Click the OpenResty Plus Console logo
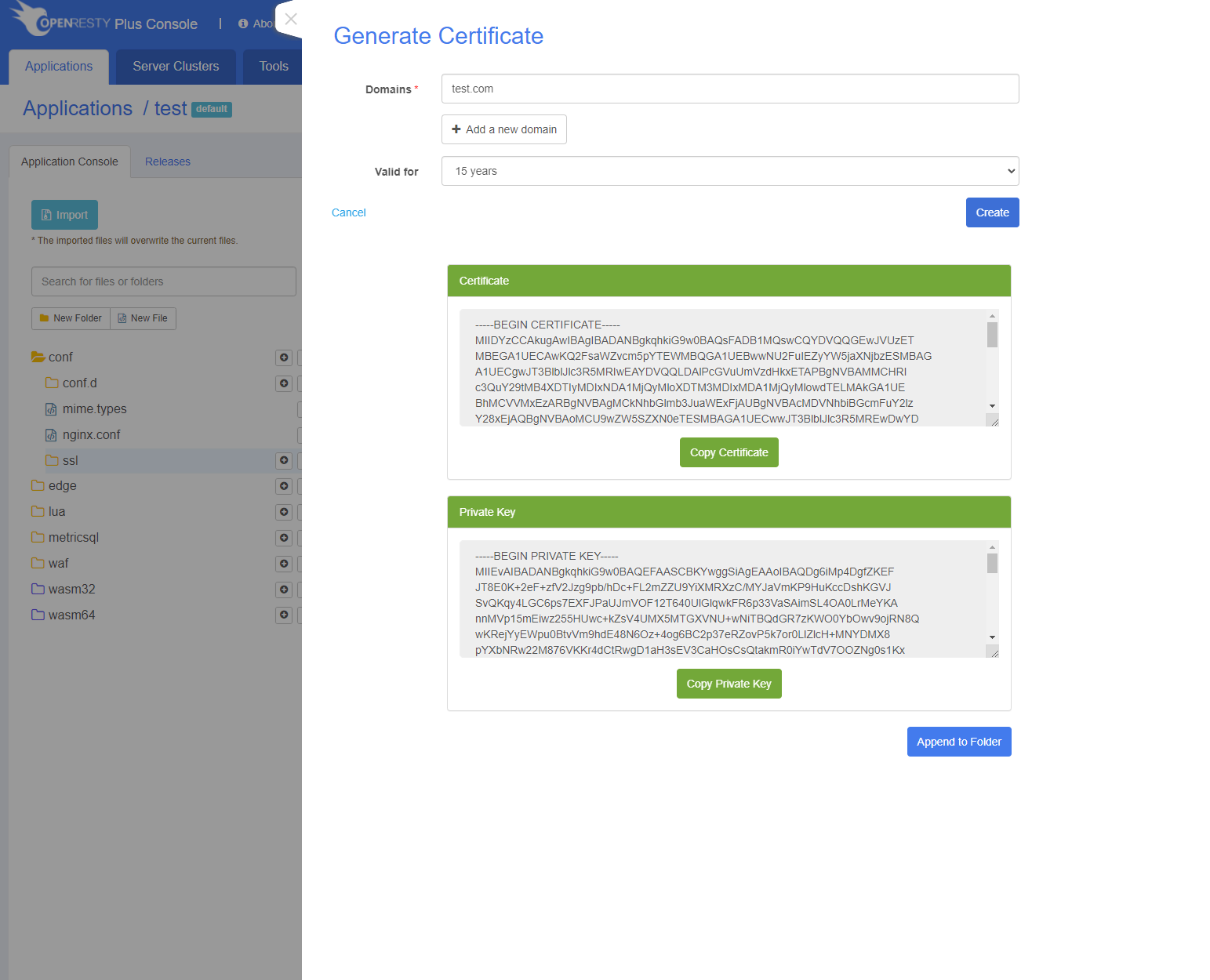 pos(104,20)
